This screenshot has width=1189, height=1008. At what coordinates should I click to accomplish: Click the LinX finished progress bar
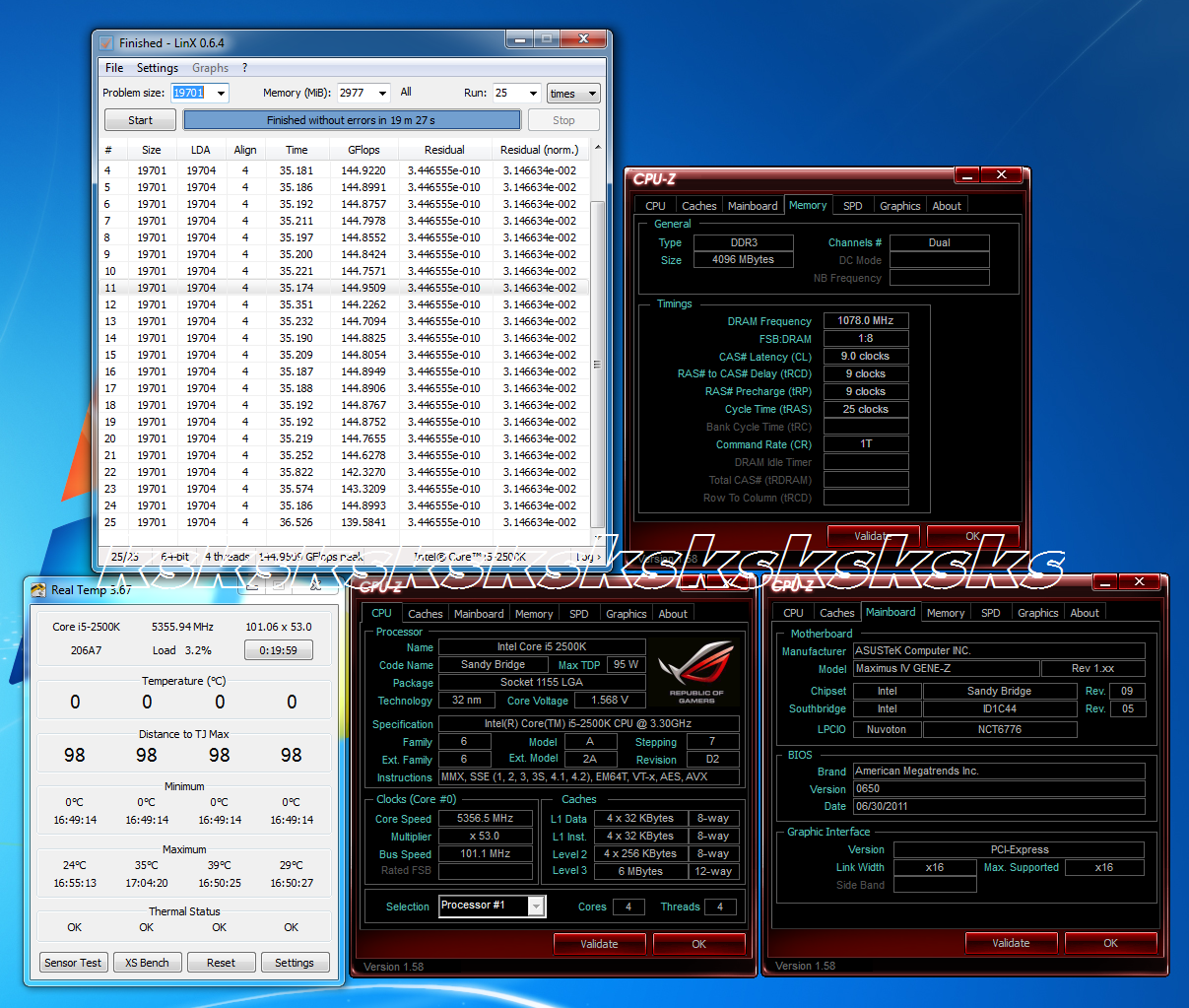(x=352, y=120)
